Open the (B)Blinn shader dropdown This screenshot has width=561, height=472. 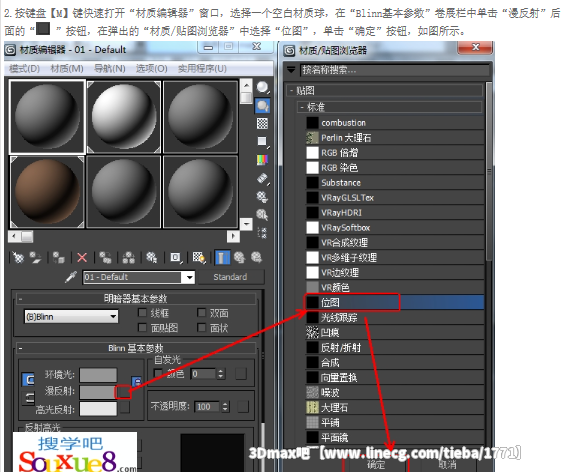pyautogui.click(x=71, y=317)
